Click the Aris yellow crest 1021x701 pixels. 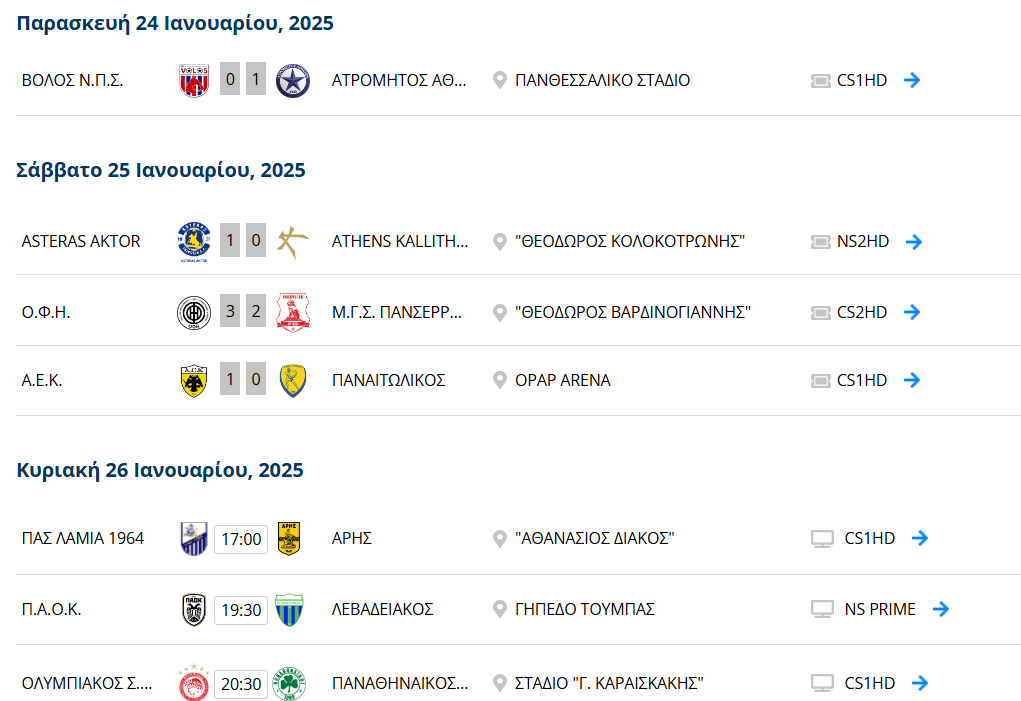pyautogui.click(x=288, y=538)
